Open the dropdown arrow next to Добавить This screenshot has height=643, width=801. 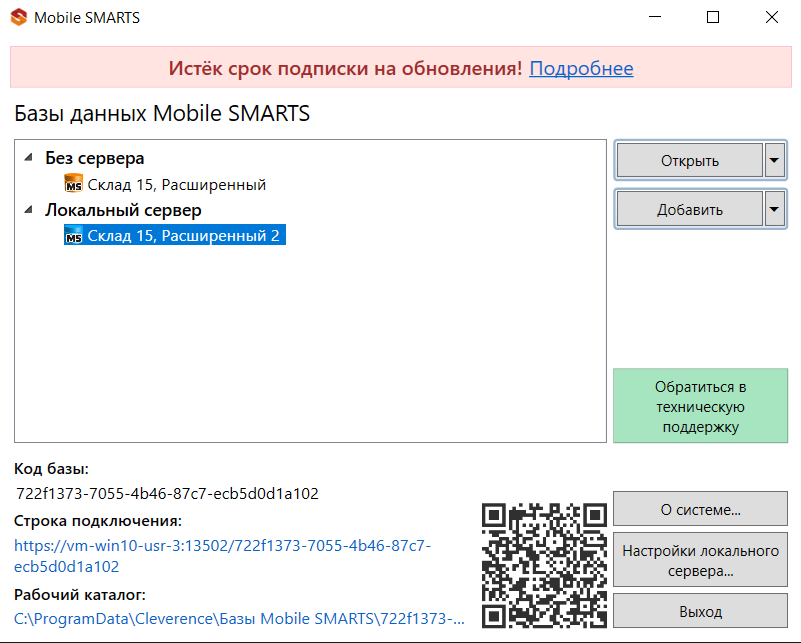tap(774, 209)
